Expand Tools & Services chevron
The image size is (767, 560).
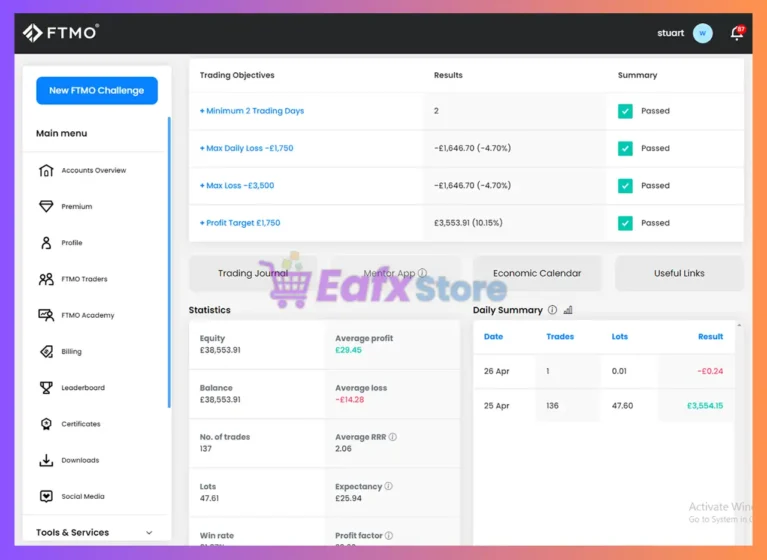(149, 533)
